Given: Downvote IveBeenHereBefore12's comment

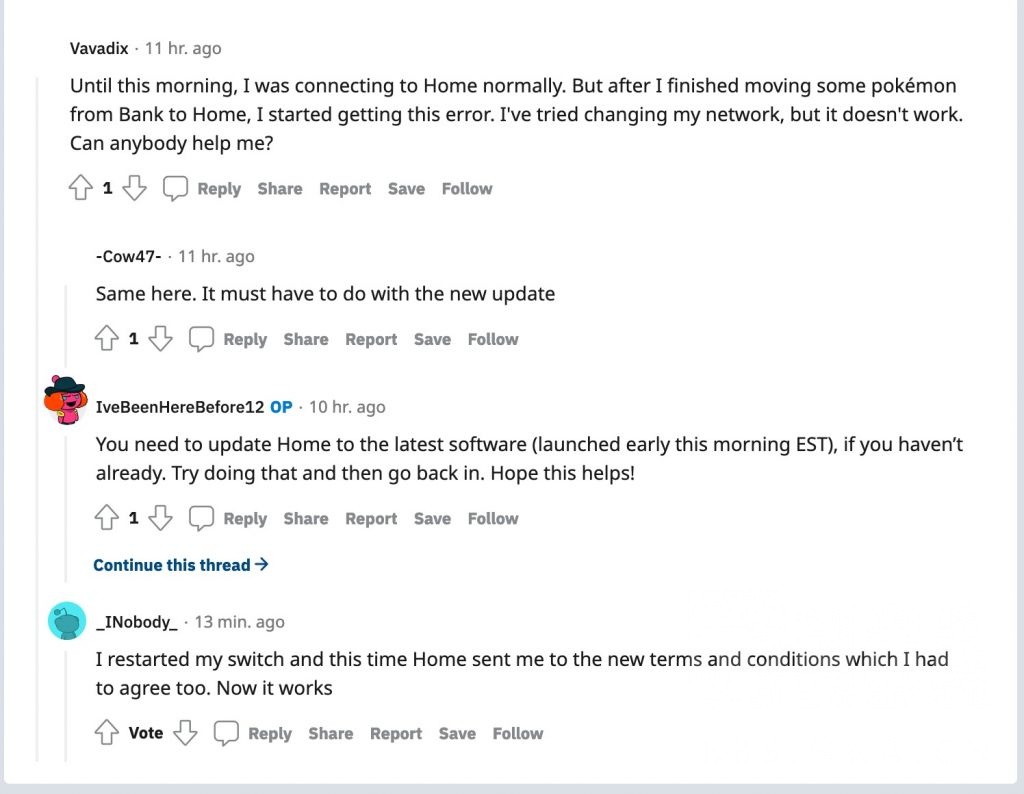Looking at the screenshot, I should click(x=161, y=519).
